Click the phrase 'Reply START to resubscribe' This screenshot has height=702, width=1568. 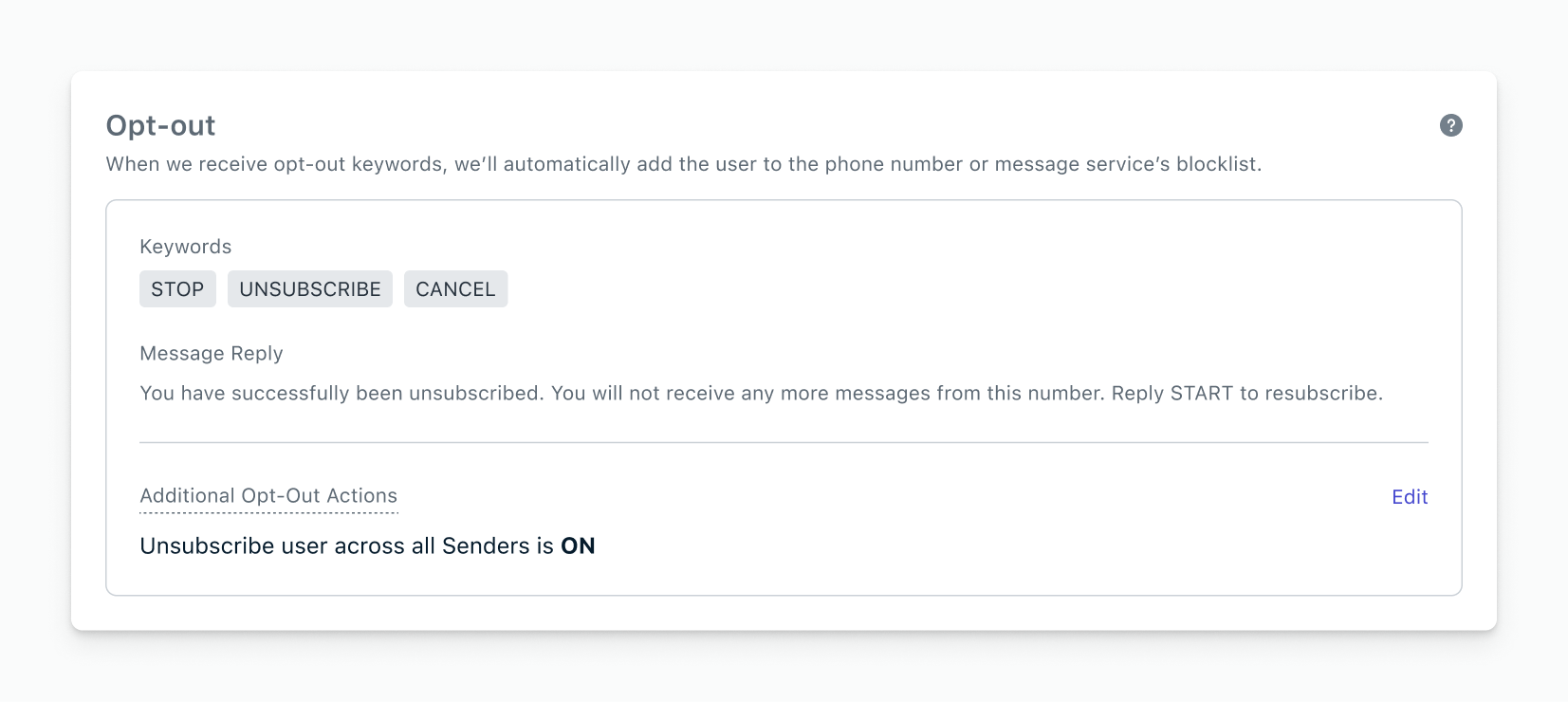pos(1247,394)
